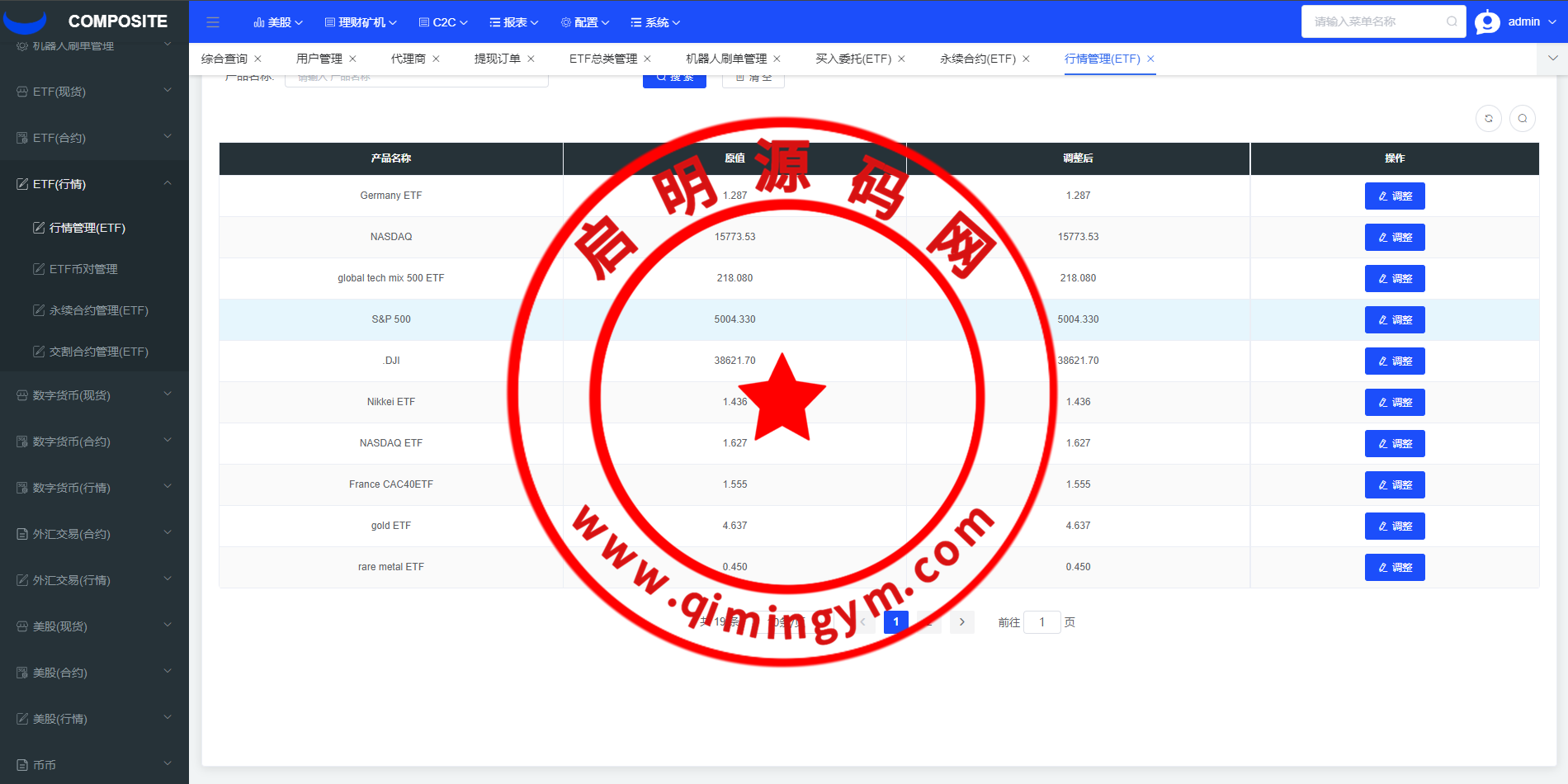The height and width of the screenshot is (784, 1568).
Task: Switch to the ETF总类管理 tab
Action: [x=602, y=59]
